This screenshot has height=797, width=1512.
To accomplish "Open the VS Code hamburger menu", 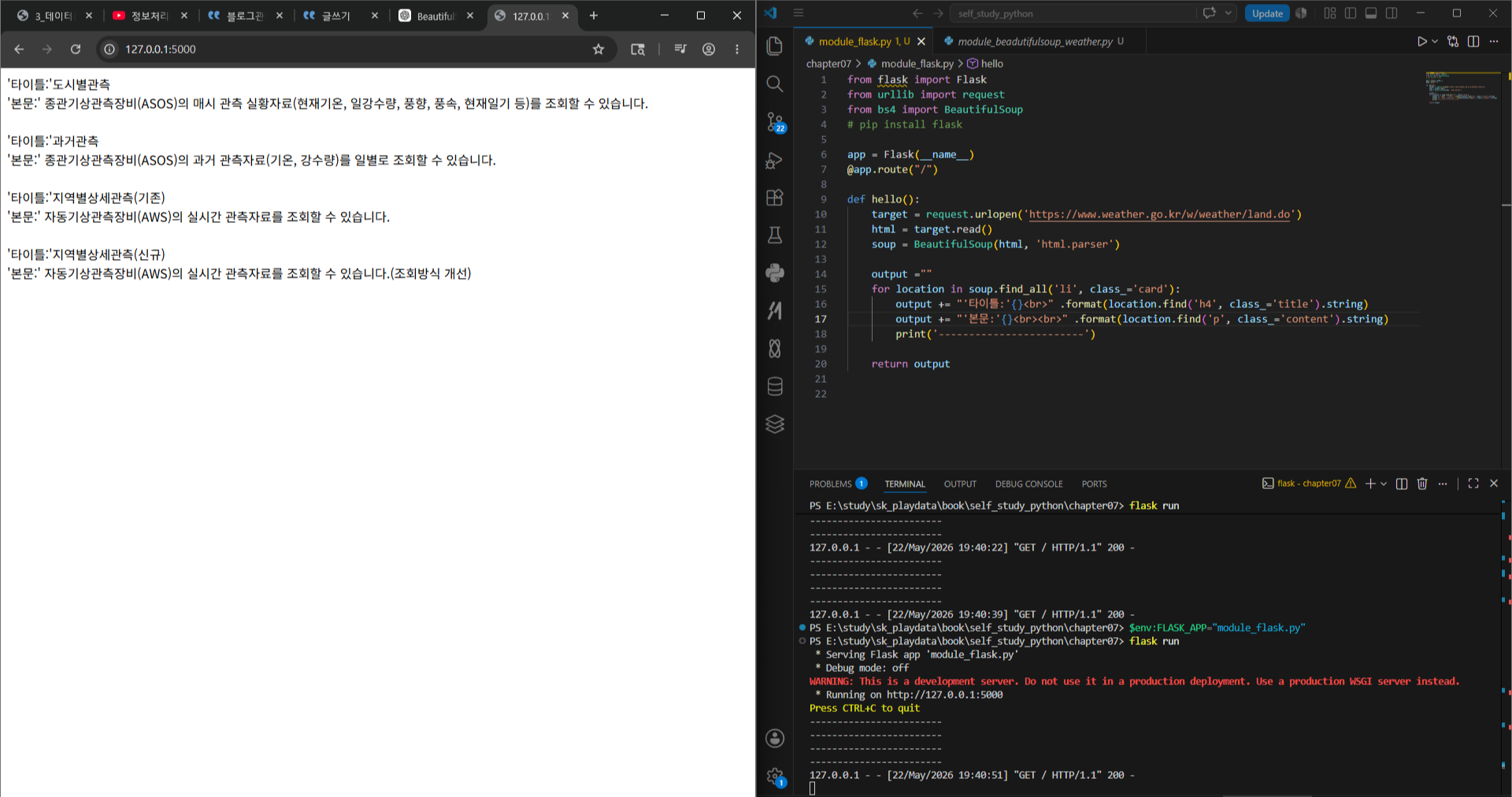I will click(x=799, y=13).
